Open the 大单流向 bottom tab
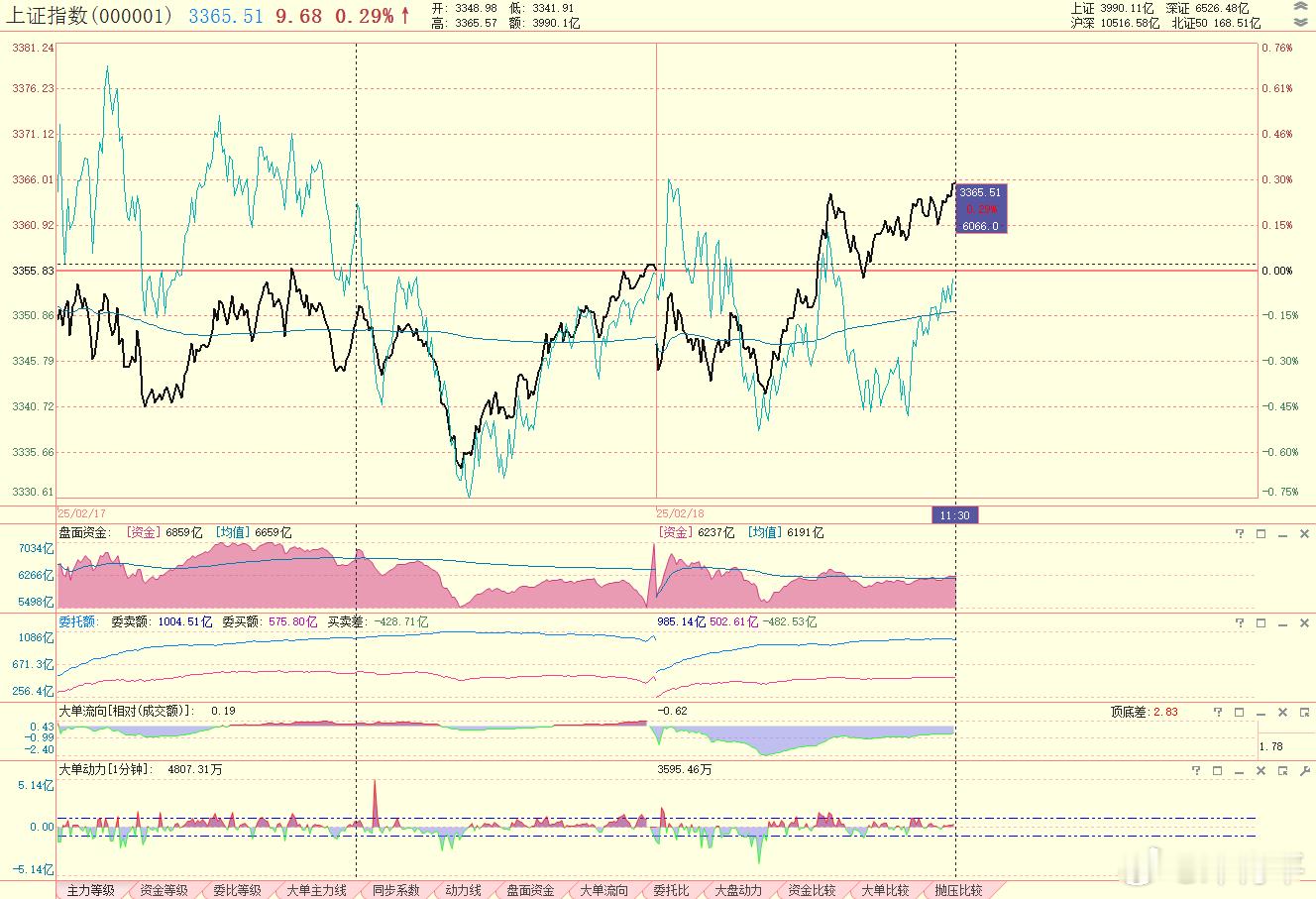The height and width of the screenshot is (899, 1316). coord(604,890)
